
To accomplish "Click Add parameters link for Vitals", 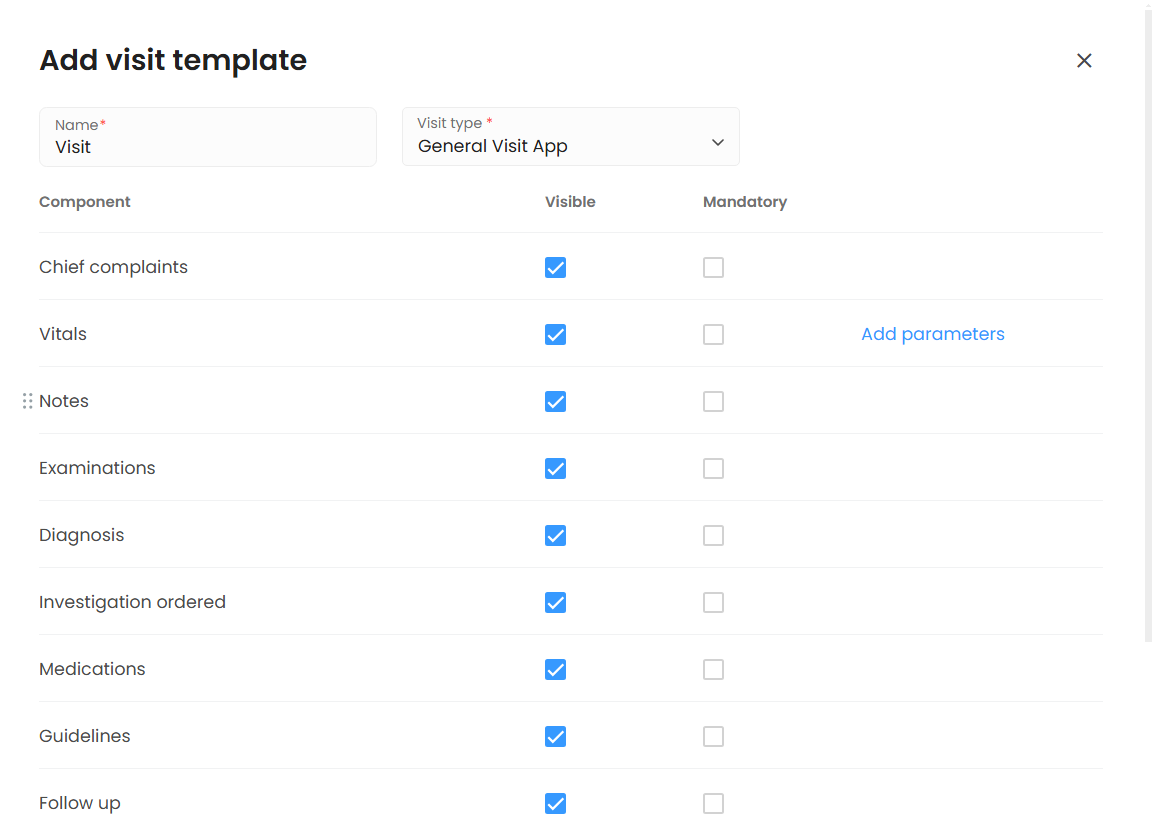I will click(932, 334).
